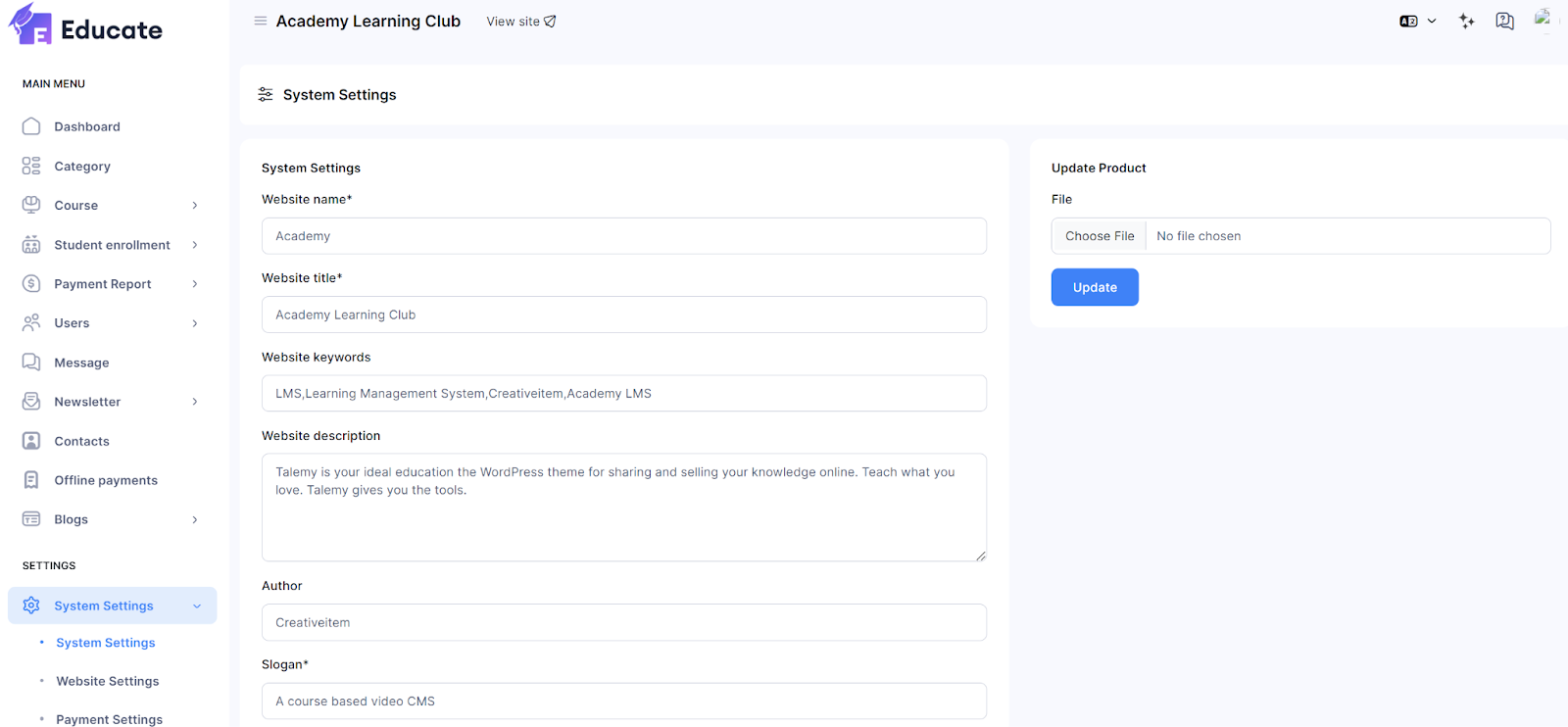1568x727 pixels.
Task: Click the Contacts icon in sidebar
Action: point(31,441)
